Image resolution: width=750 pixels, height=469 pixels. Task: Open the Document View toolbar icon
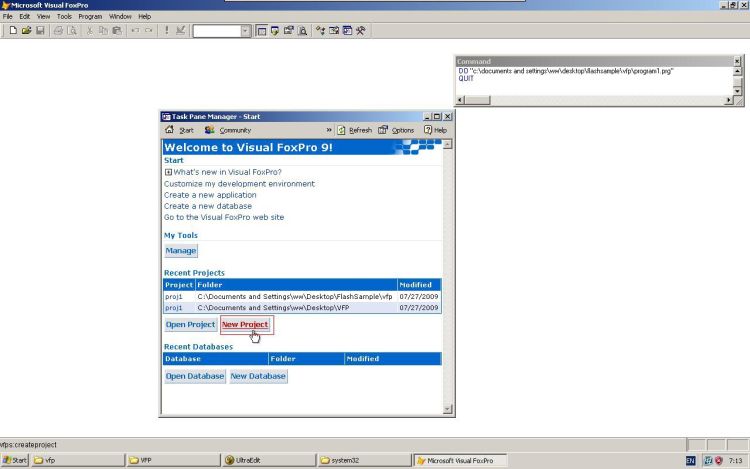tap(302, 31)
